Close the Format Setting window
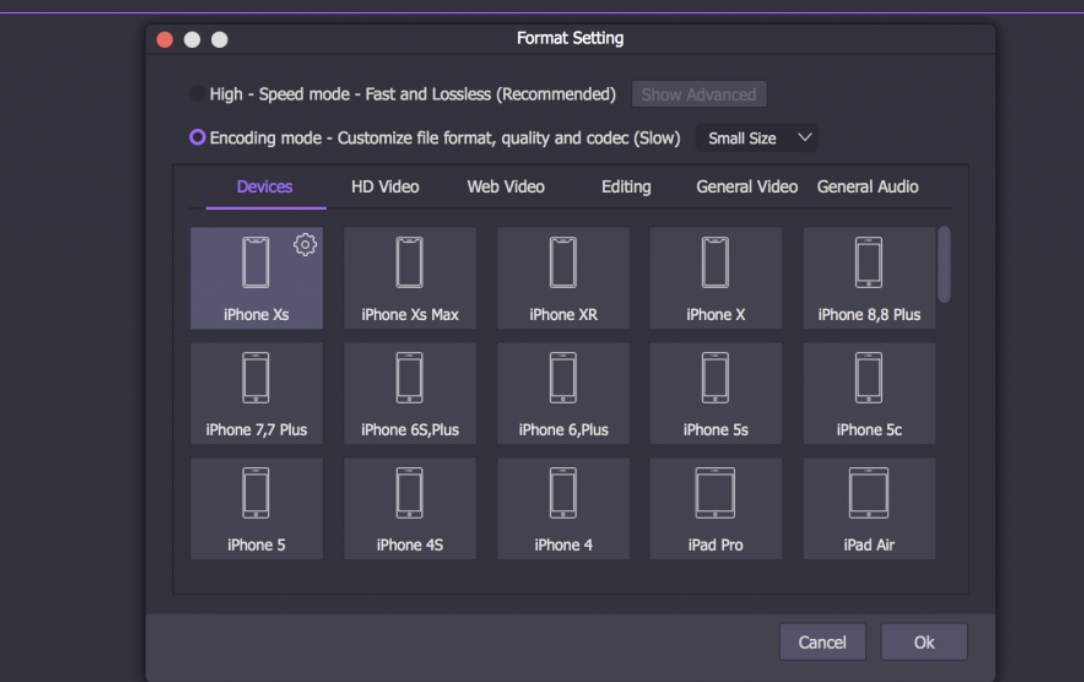Screen dimensions: 1084x682 point(165,39)
